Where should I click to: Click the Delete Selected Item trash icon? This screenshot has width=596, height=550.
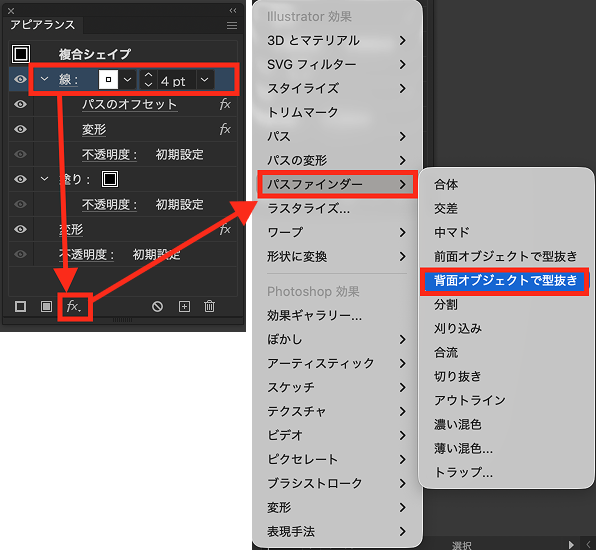coord(209,306)
